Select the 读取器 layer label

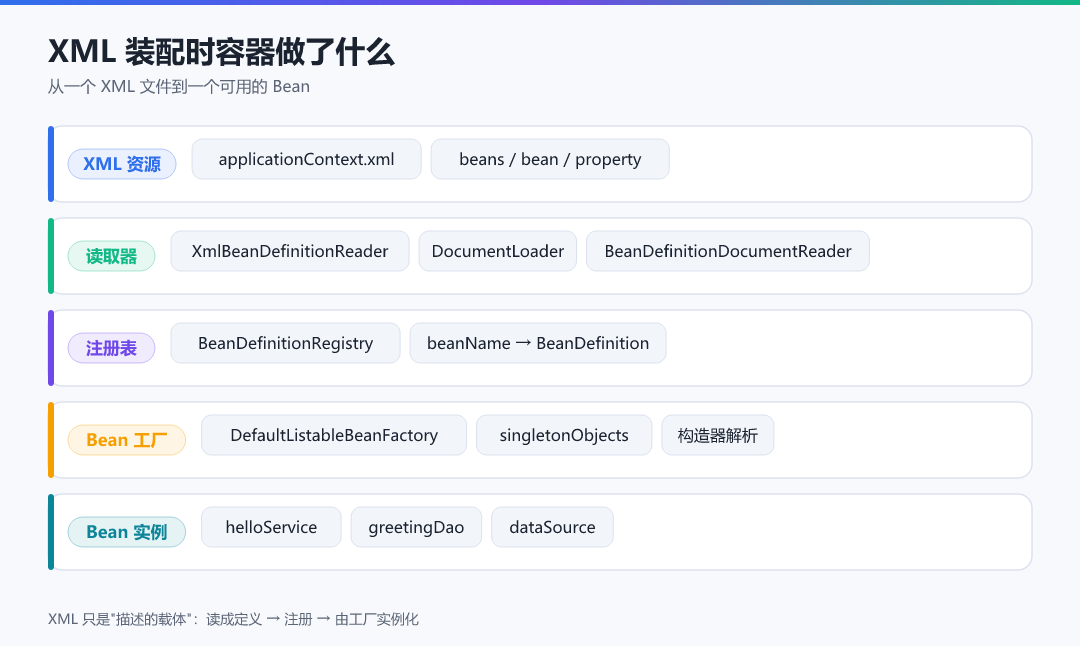coord(111,256)
